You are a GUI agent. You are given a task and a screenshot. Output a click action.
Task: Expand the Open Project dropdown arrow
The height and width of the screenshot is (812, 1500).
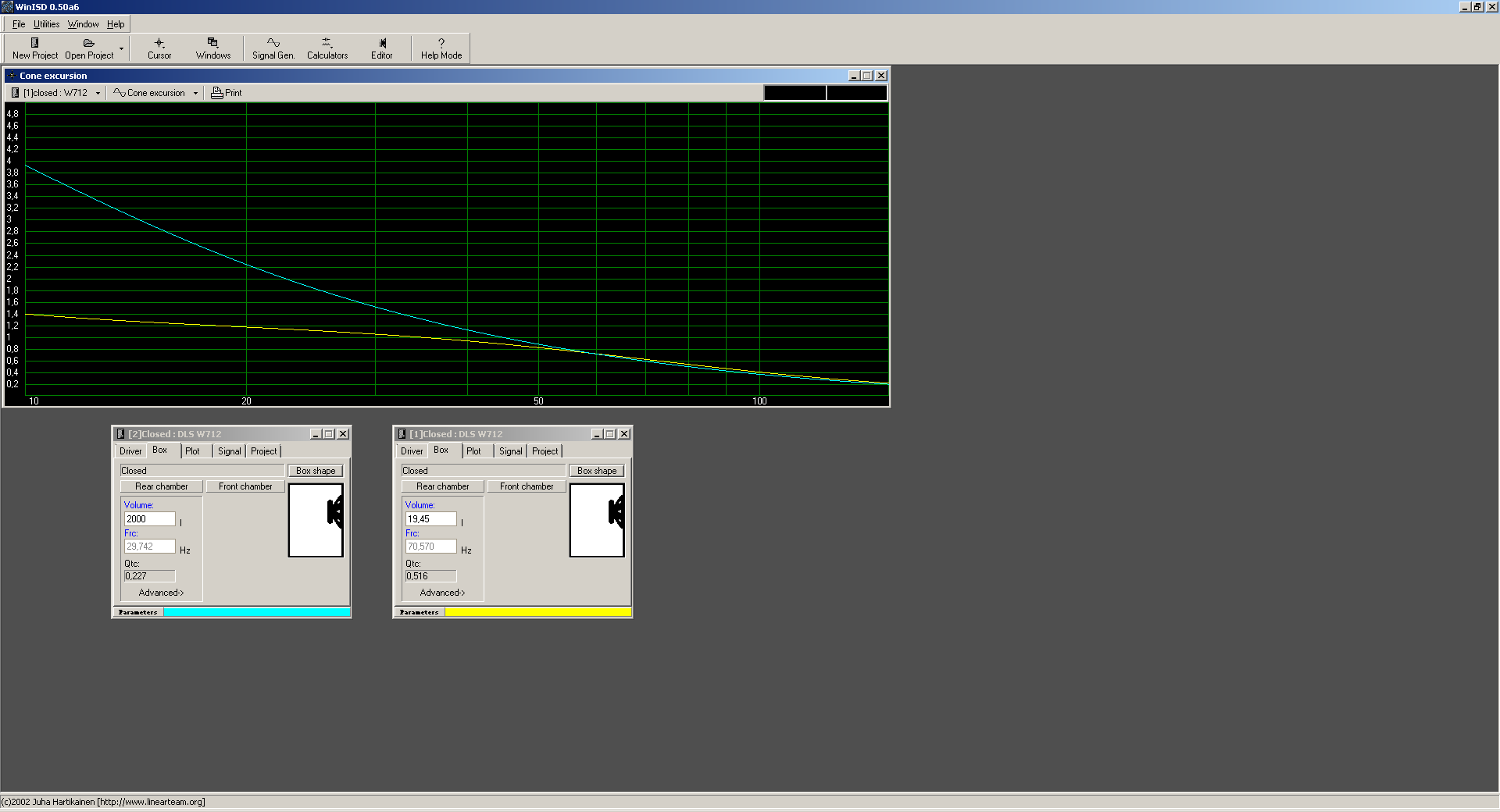pyautogui.click(x=121, y=49)
